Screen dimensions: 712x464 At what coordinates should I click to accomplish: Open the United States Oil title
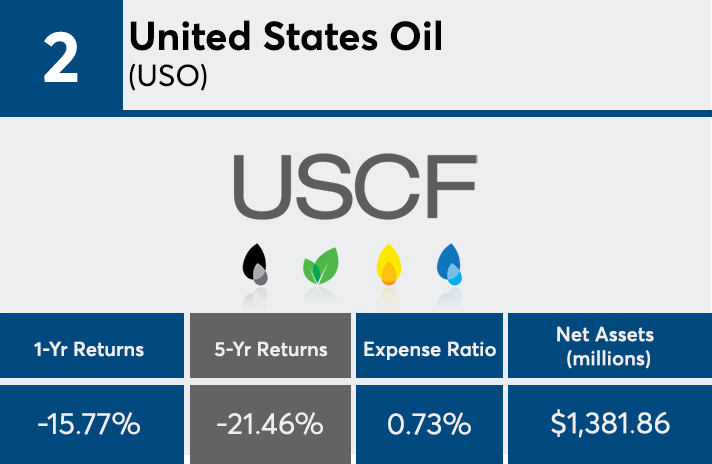(286, 38)
